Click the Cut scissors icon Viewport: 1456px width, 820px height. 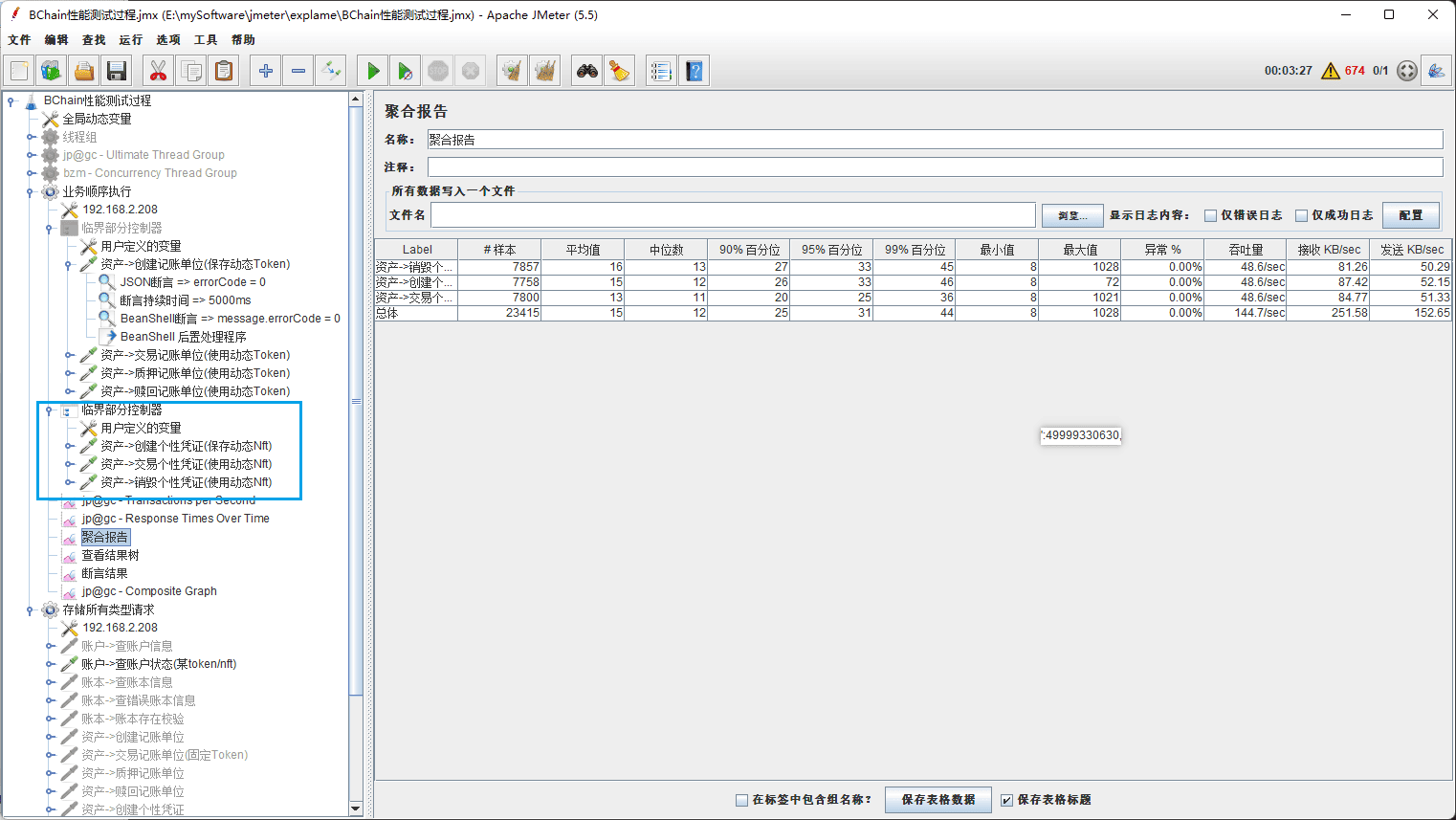tap(158, 71)
